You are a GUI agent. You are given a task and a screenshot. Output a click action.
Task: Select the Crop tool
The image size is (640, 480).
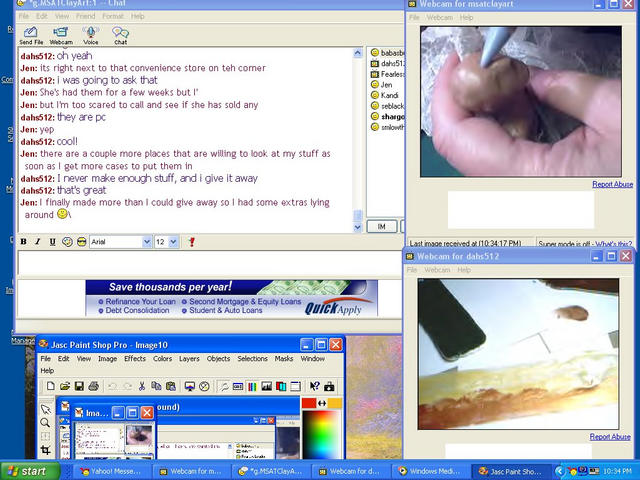pyautogui.click(x=46, y=450)
